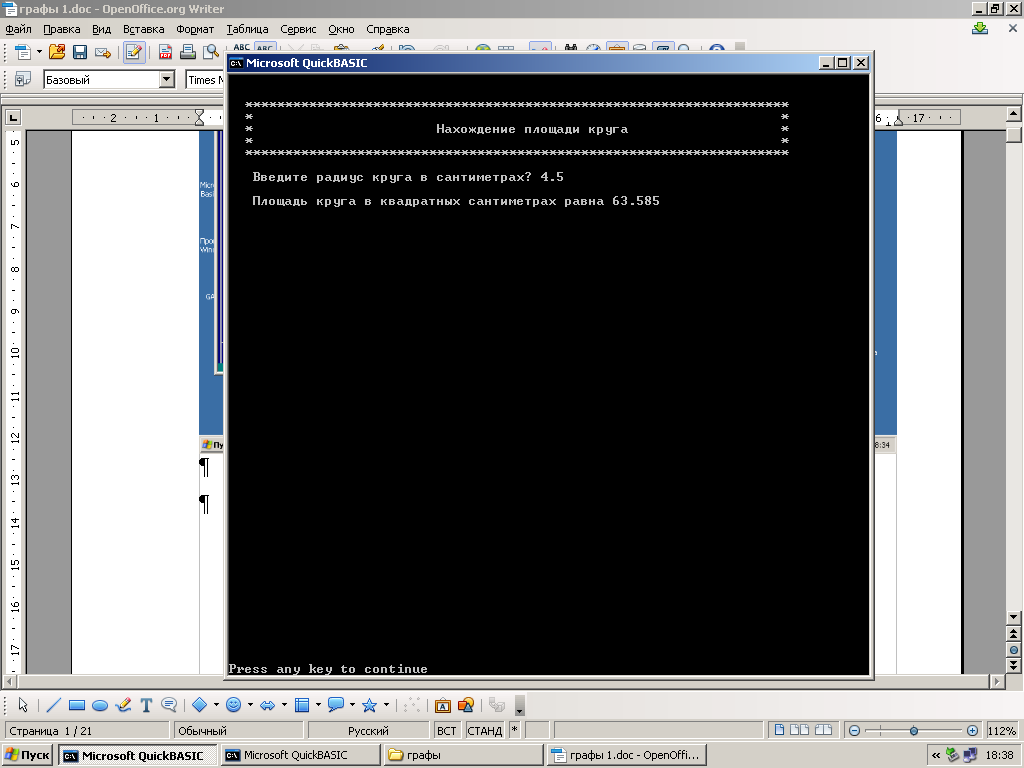Click the Save floppy disk icon
The image size is (1024, 768).
click(80, 52)
